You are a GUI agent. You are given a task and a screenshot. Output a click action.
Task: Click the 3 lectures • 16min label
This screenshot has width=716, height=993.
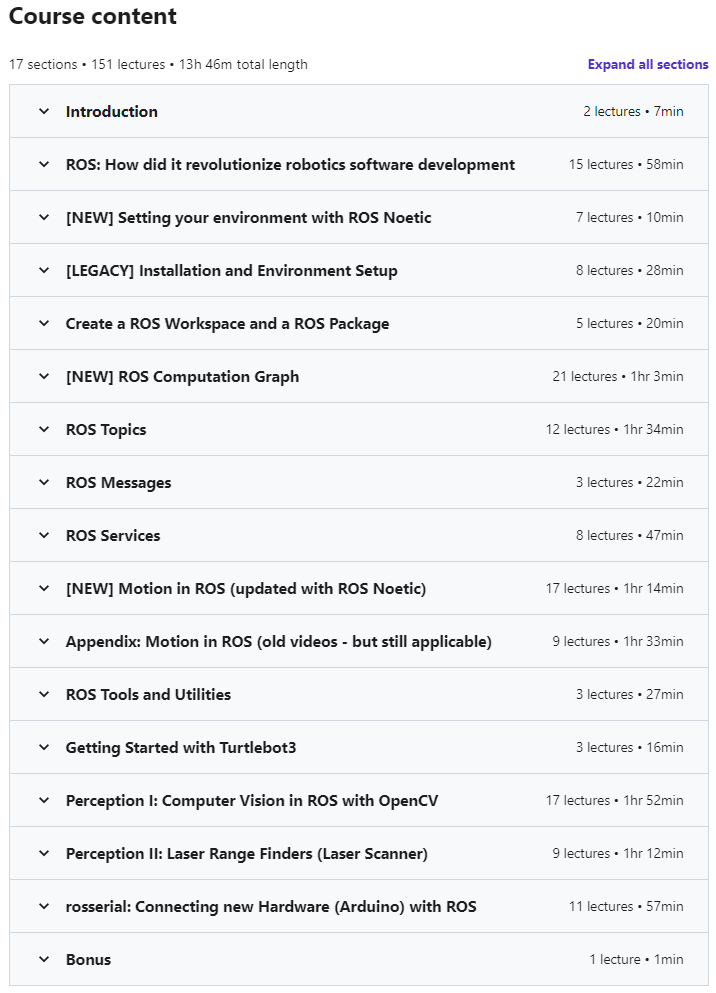tap(629, 747)
